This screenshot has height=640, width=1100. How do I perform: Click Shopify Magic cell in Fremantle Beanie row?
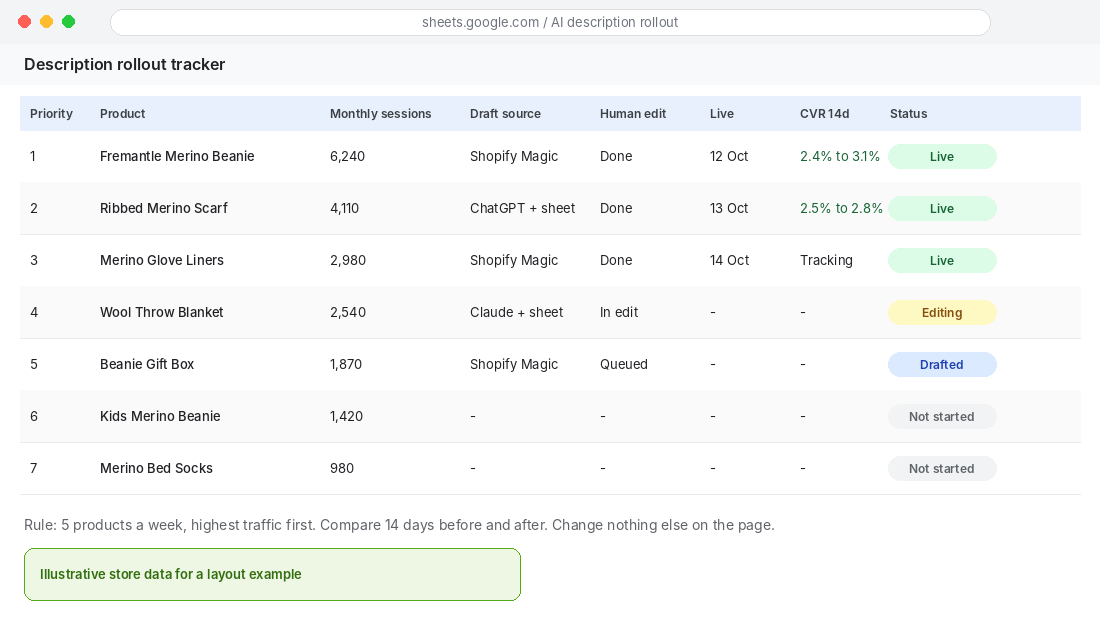pos(514,156)
